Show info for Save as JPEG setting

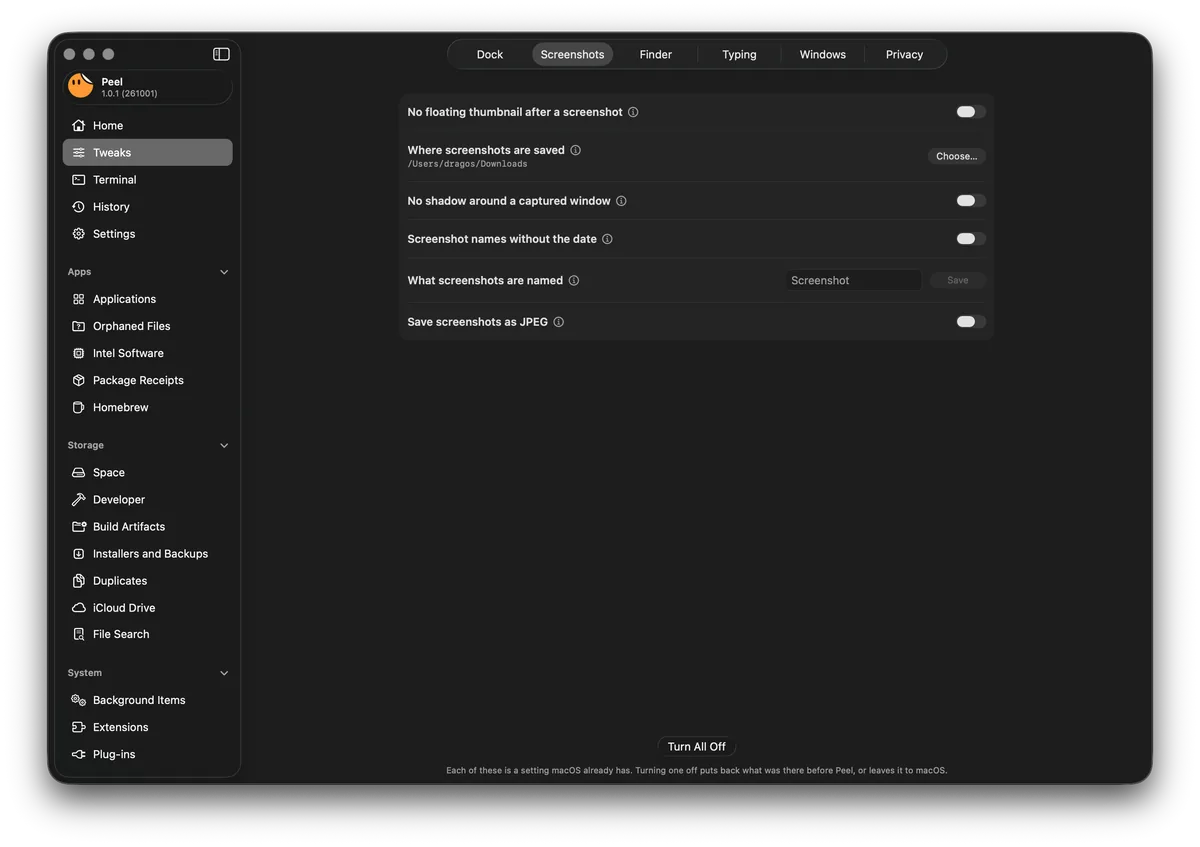coord(559,322)
